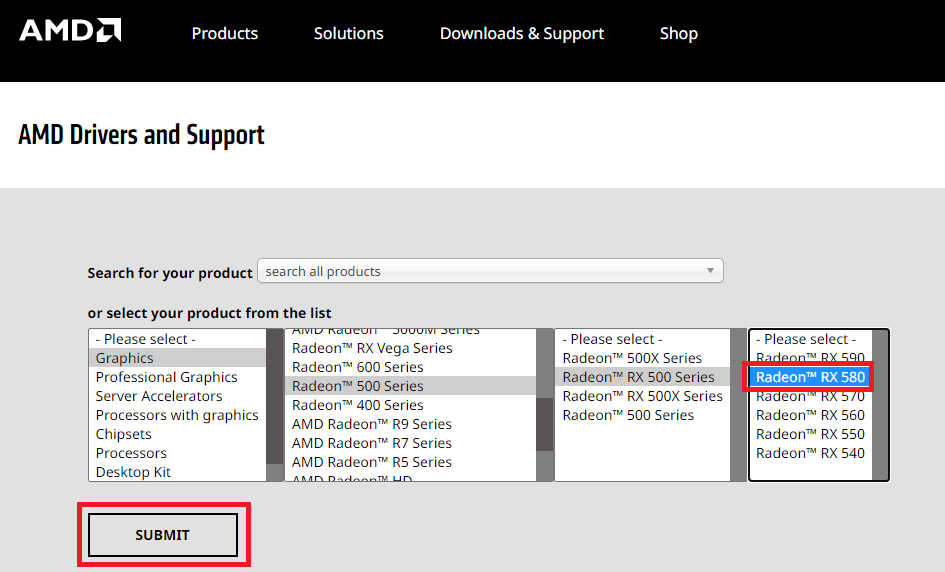Select Radeon RX 500 Series
945x572 pixels.
pyautogui.click(x=642, y=377)
